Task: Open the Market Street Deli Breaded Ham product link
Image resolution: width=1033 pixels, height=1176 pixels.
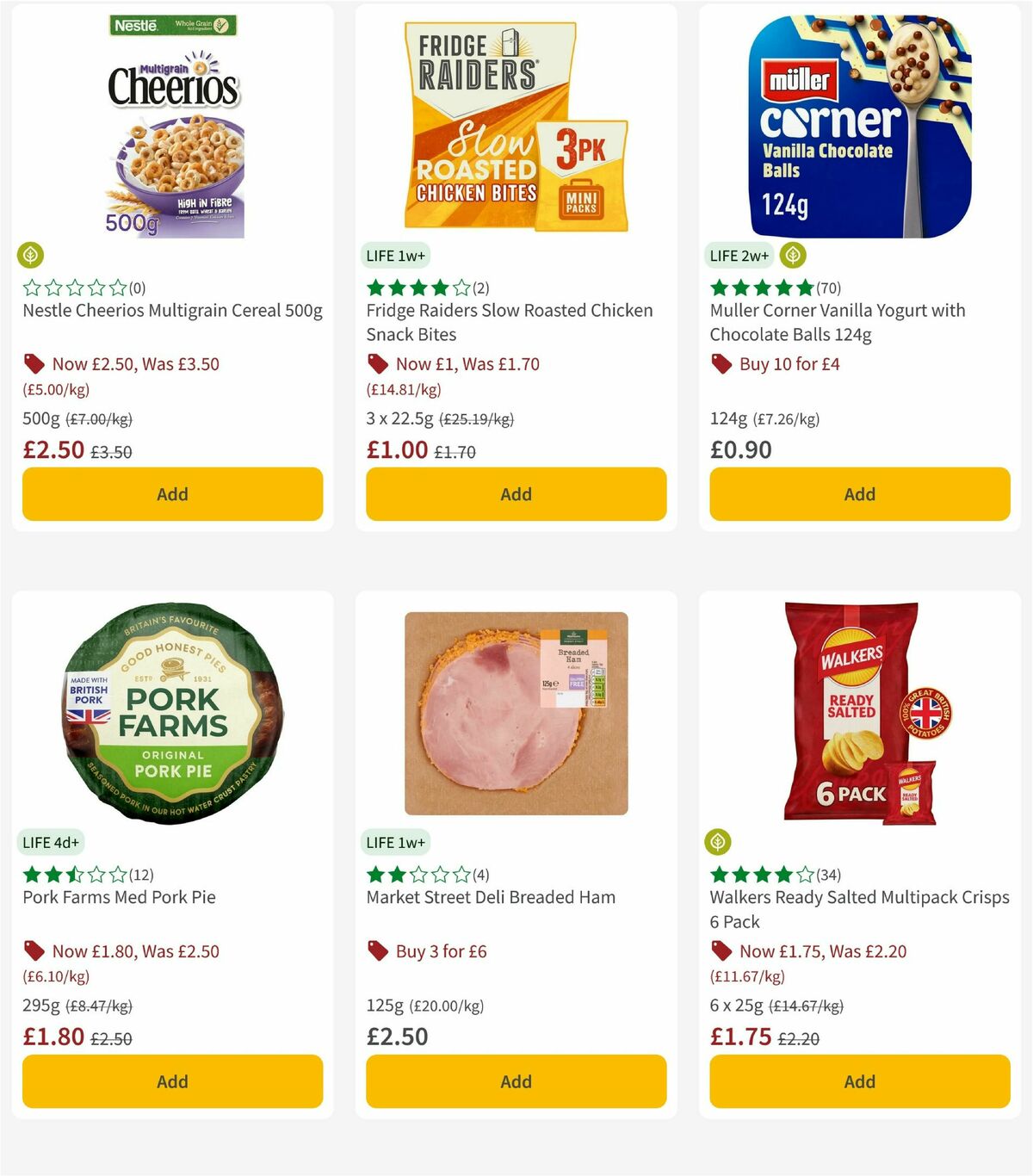Action: pyautogui.click(x=491, y=896)
